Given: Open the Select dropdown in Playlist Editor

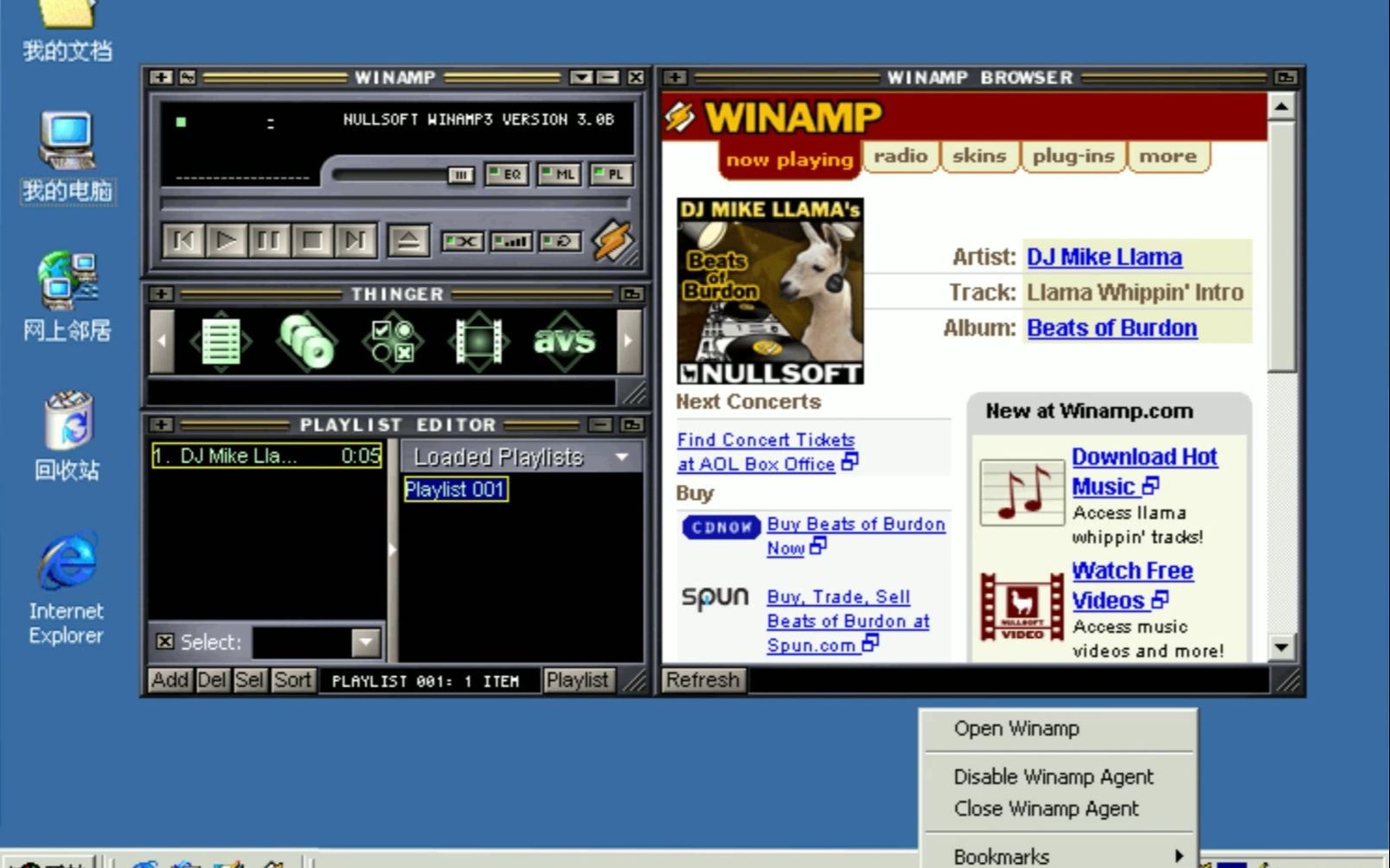Looking at the screenshot, I should 364,642.
